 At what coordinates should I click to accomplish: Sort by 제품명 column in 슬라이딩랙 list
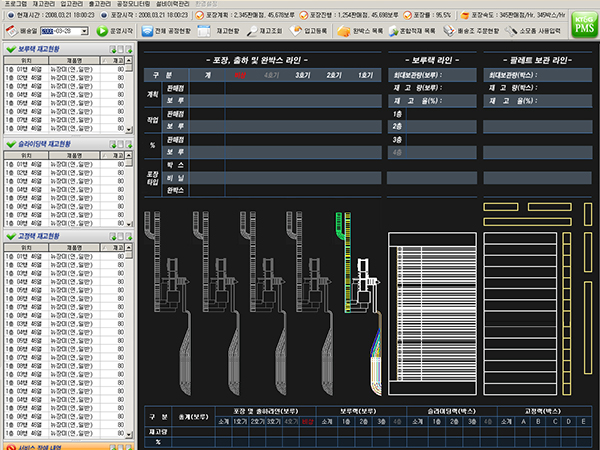[x=76, y=154]
